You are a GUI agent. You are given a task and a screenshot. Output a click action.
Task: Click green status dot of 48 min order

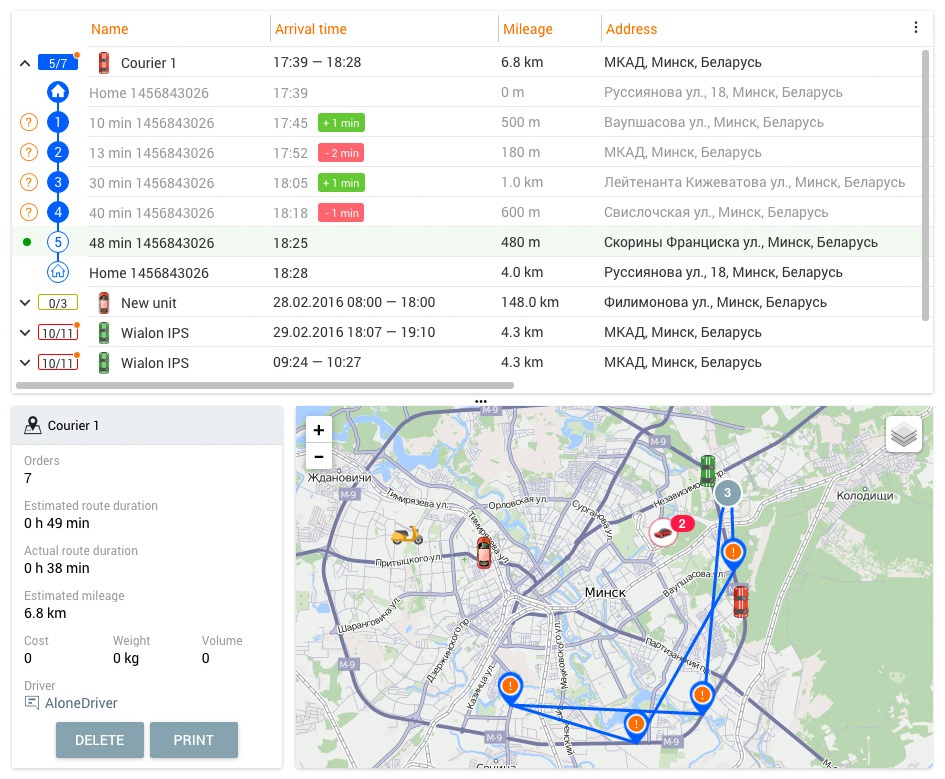(27, 242)
